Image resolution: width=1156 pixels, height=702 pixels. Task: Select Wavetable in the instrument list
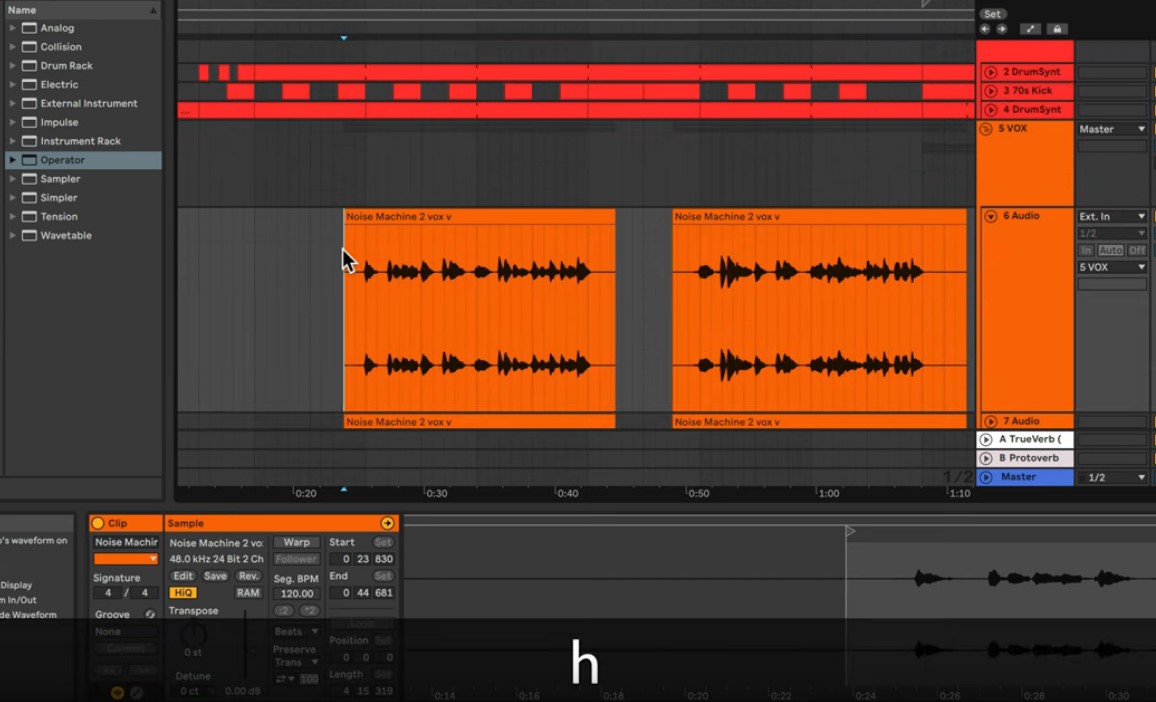tap(66, 235)
